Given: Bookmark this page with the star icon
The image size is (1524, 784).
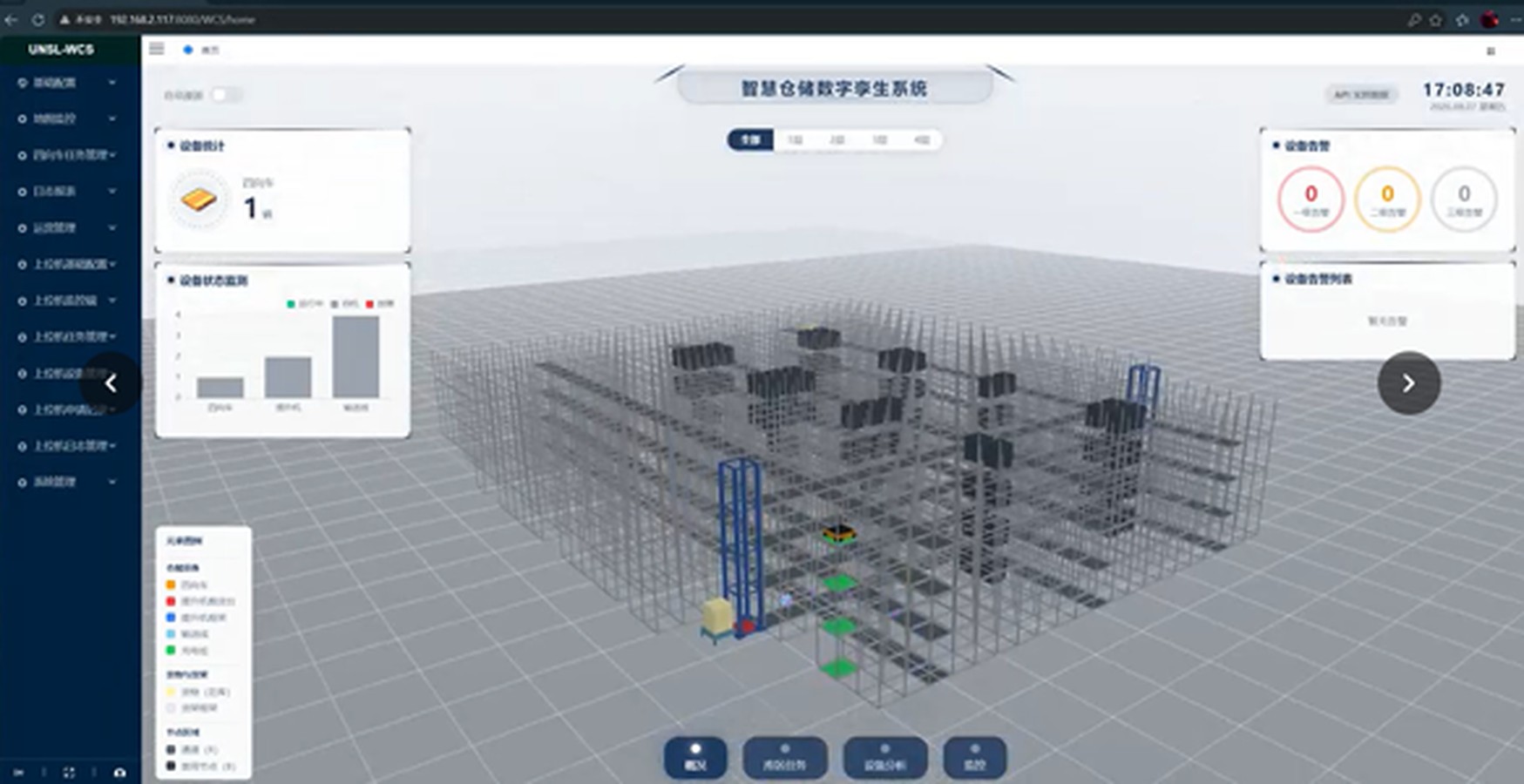Looking at the screenshot, I should 1436,19.
